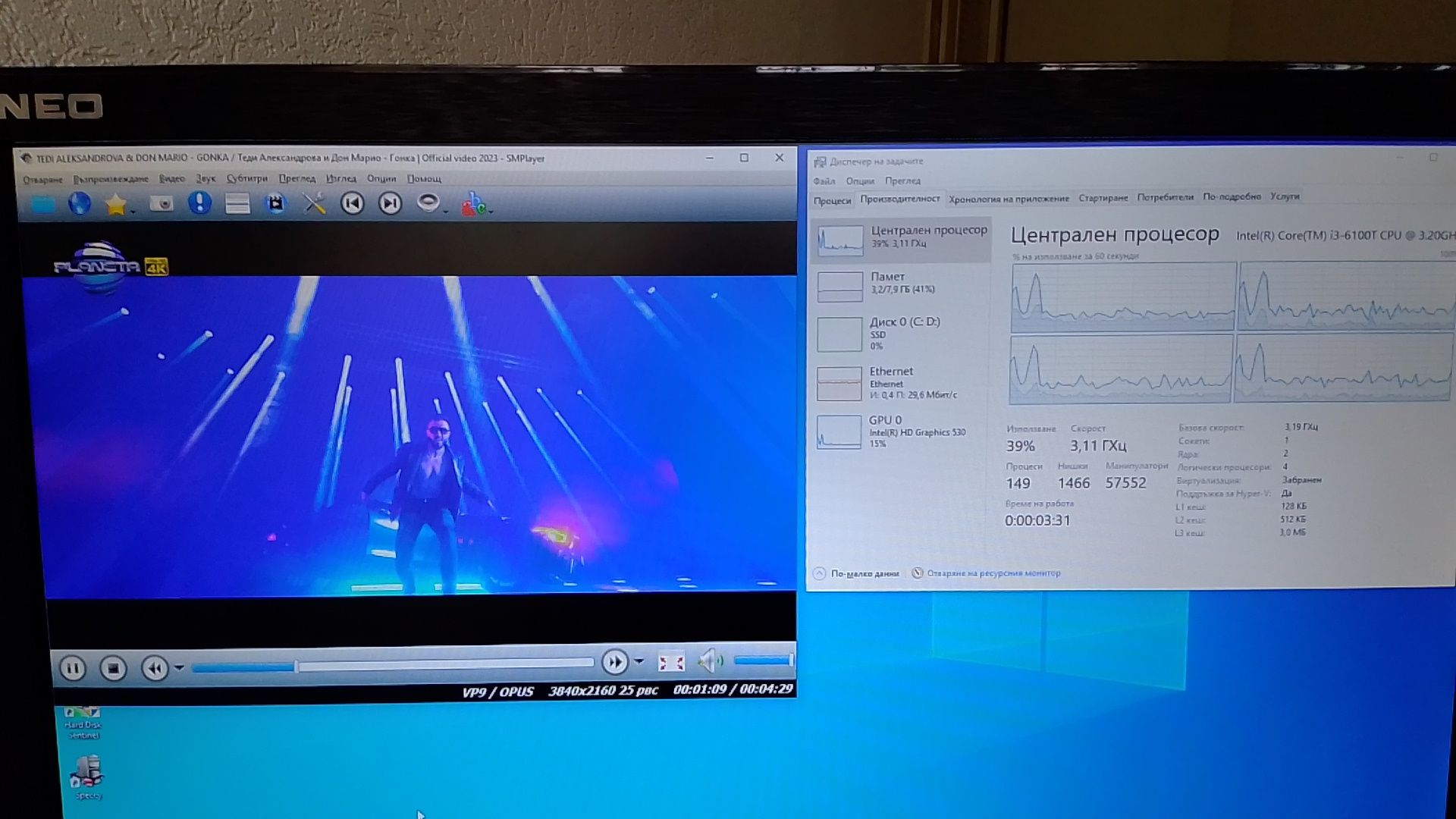Click the Speccy desktop icon
The height and width of the screenshot is (819, 1456).
[88, 777]
